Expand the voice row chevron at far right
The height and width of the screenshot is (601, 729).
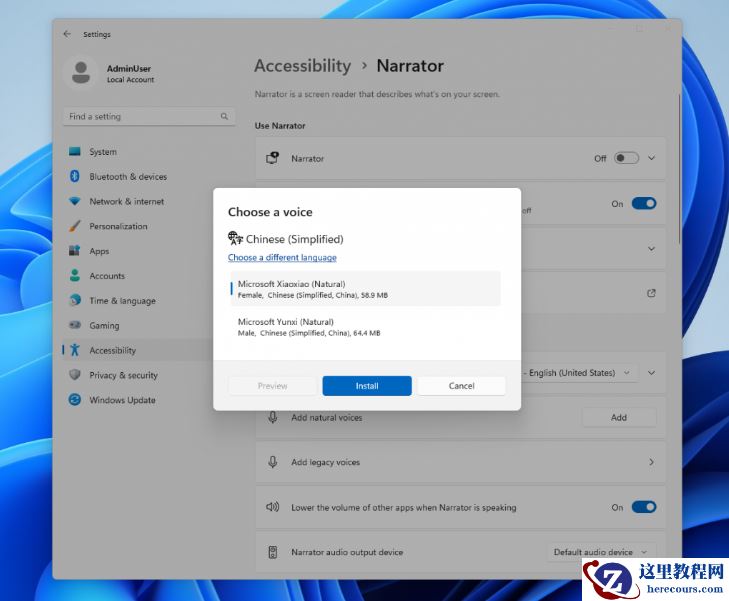pos(651,373)
